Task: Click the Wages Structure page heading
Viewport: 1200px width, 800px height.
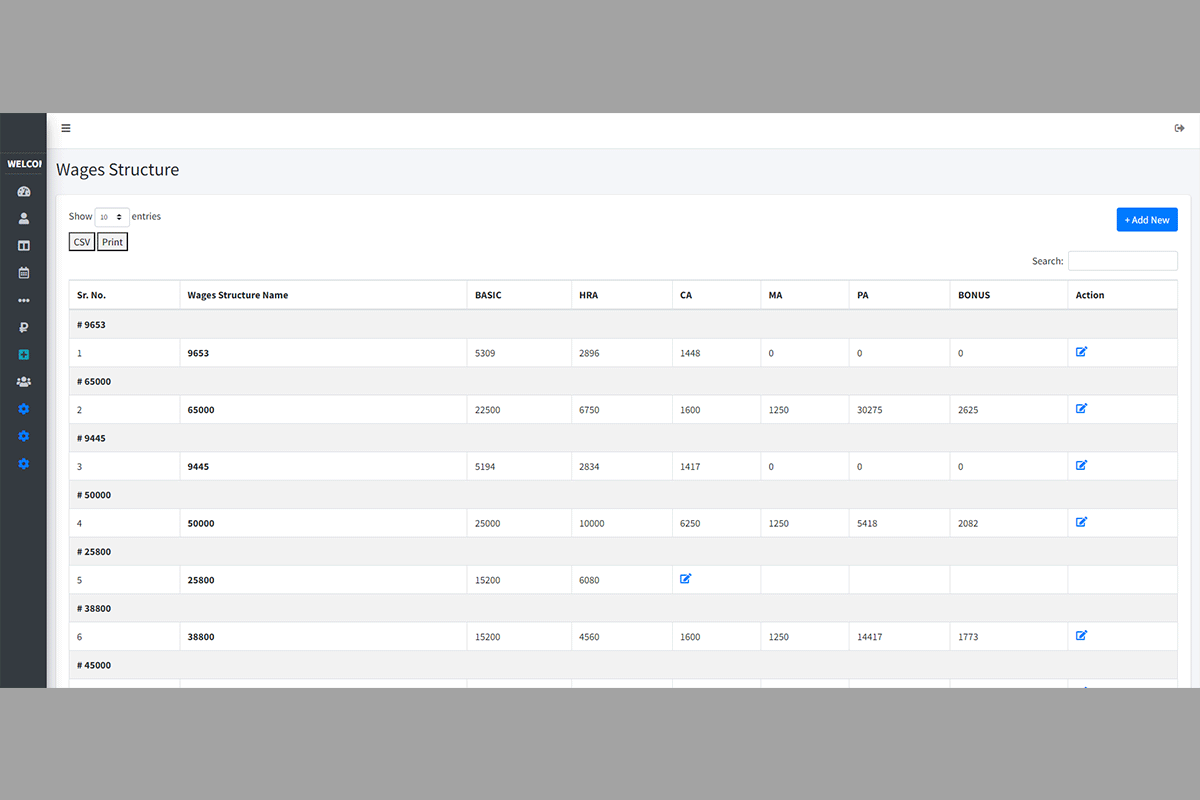Action: click(118, 170)
